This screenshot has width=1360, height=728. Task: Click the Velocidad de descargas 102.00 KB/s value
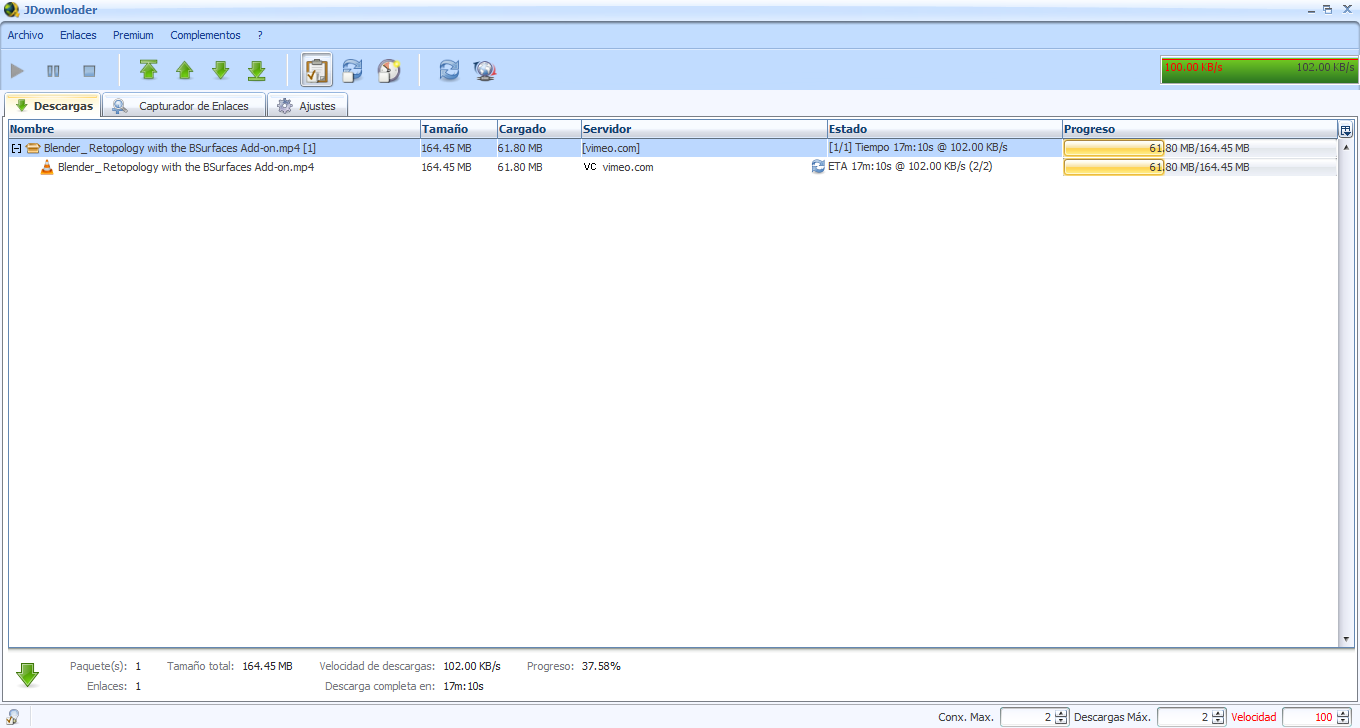(472, 666)
